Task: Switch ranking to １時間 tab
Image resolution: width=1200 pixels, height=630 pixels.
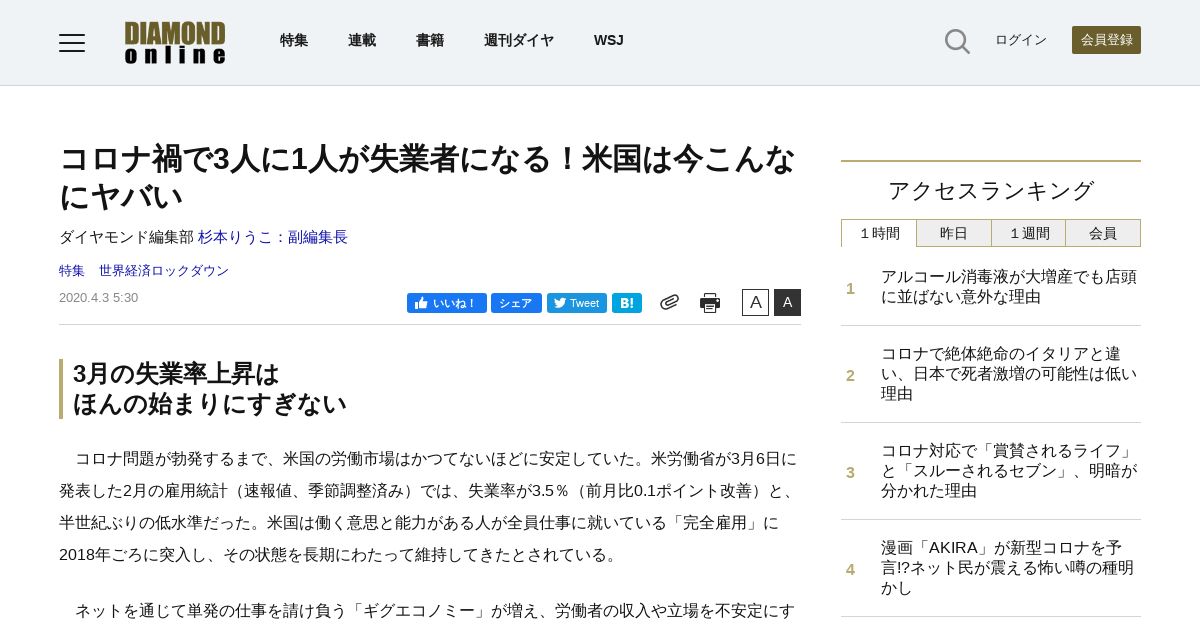Action: coord(879,233)
